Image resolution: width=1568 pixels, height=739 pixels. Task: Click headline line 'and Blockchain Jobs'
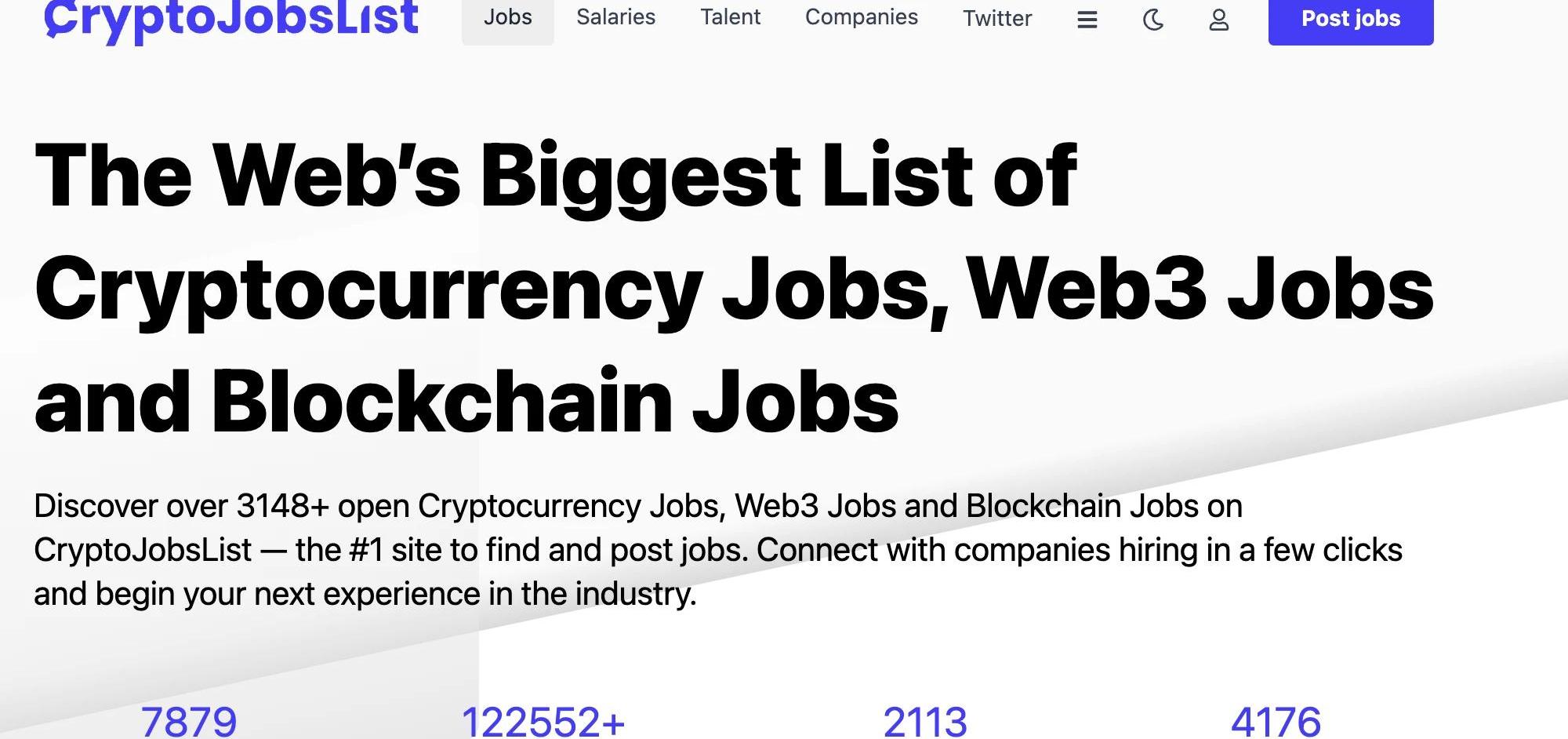466,402
